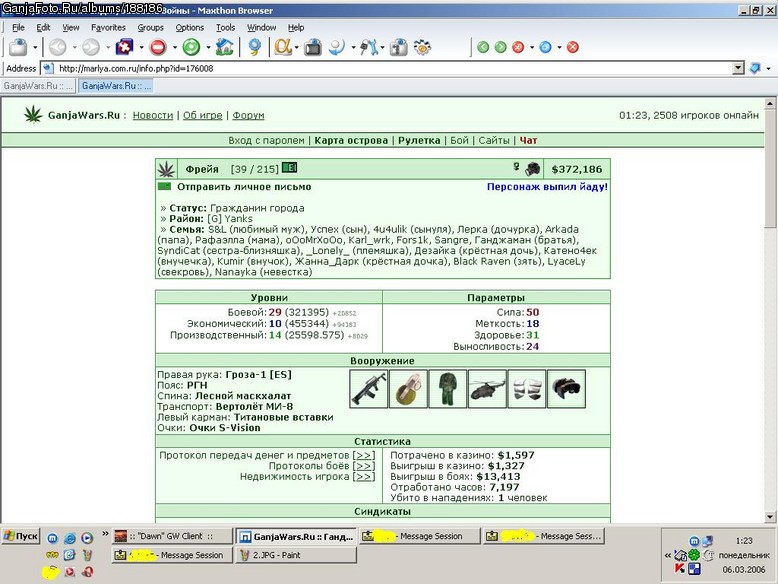Click the red Stop toolbar icon
This screenshot has height=584, width=778.
coord(158,47)
